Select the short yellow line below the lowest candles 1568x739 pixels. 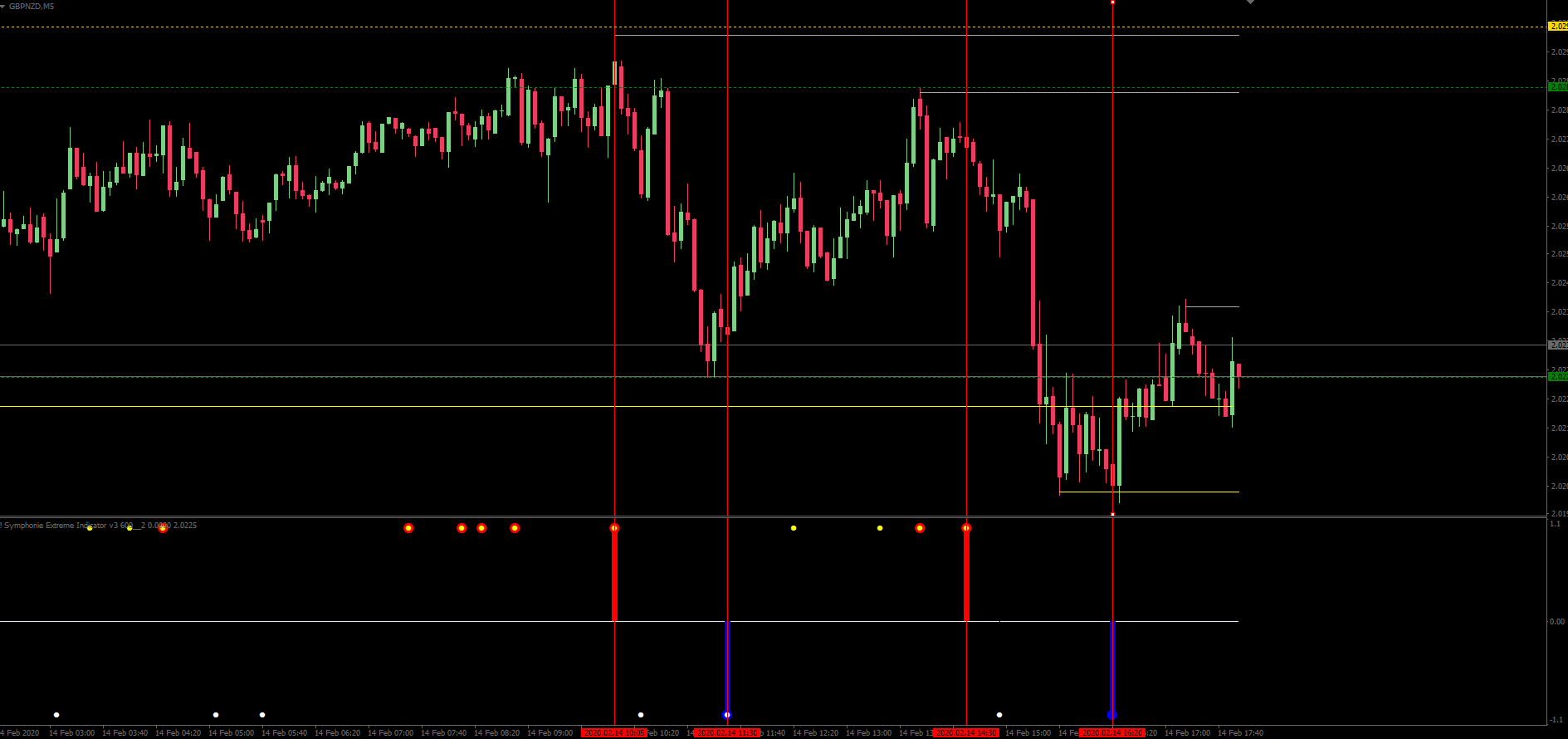pos(1149,492)
